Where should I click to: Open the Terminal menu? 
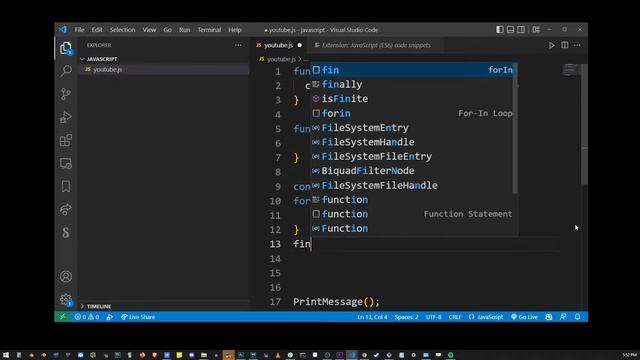(209, 30)
